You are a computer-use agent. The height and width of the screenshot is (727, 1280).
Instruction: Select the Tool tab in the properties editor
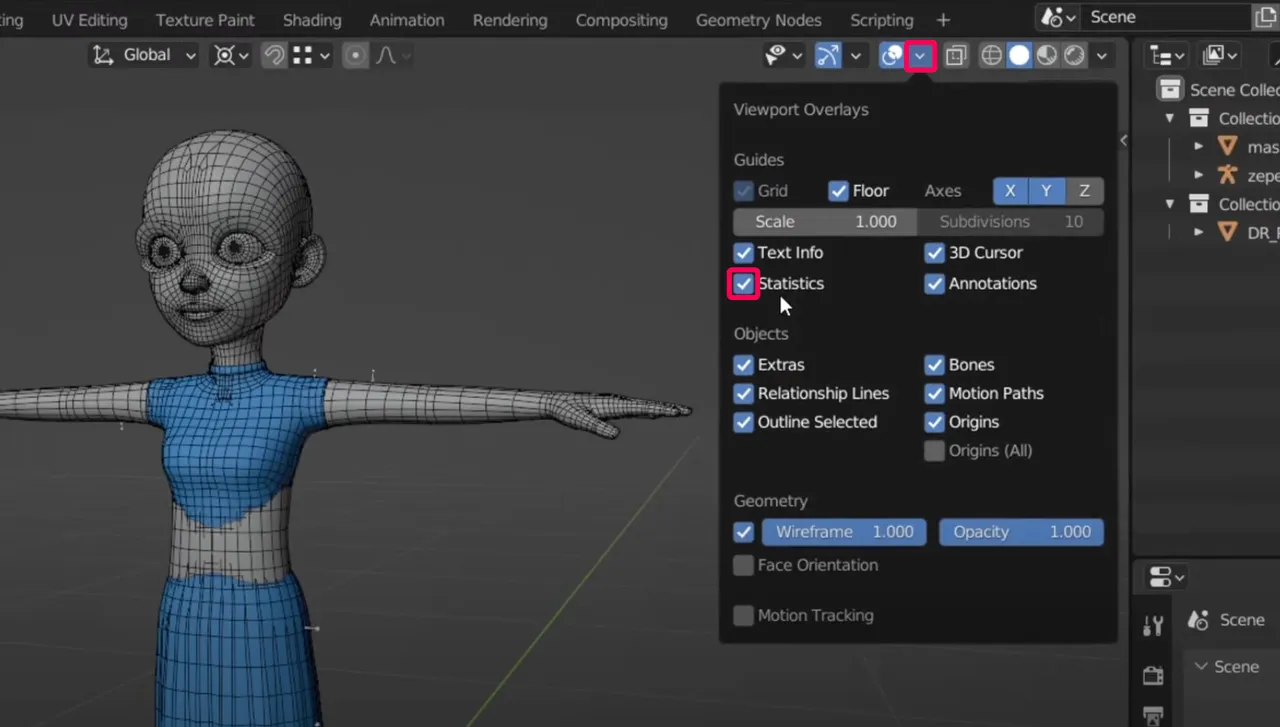pos(1152,623)
